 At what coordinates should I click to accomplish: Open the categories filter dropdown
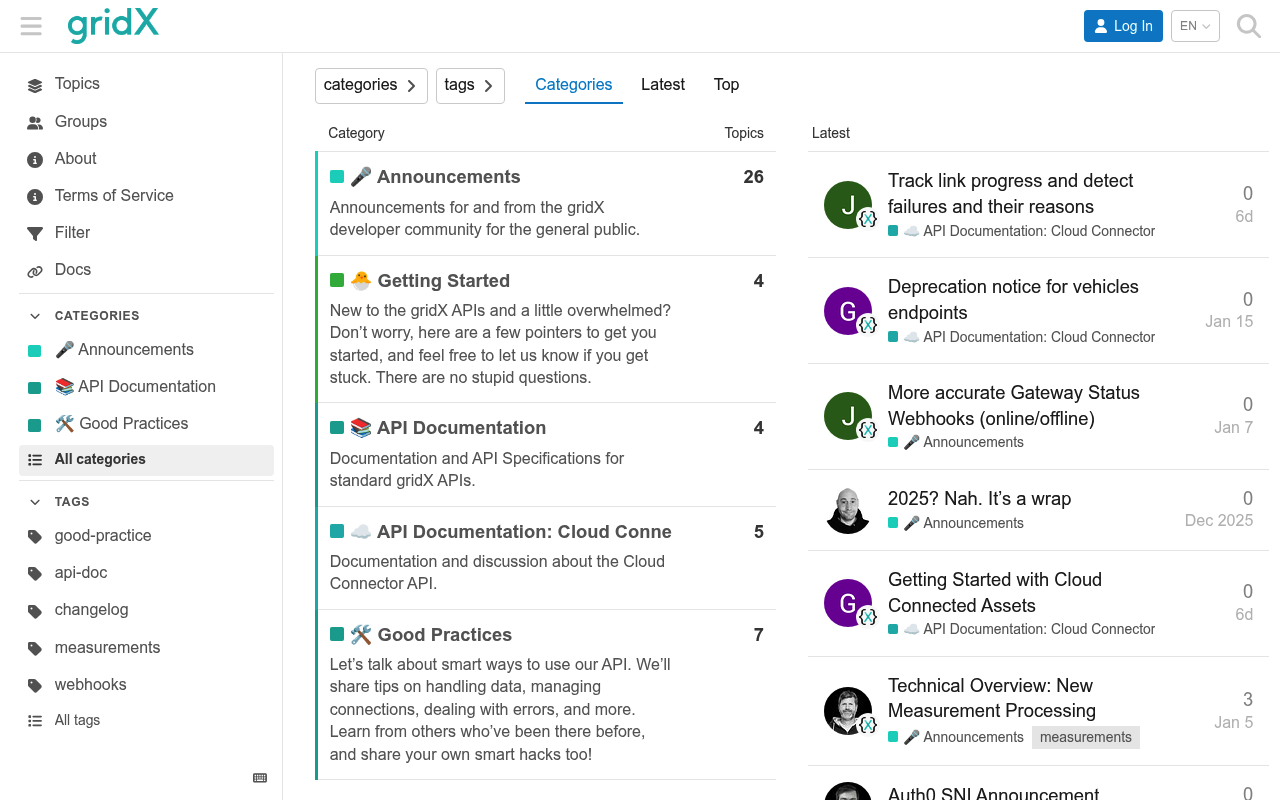(371, 86)
